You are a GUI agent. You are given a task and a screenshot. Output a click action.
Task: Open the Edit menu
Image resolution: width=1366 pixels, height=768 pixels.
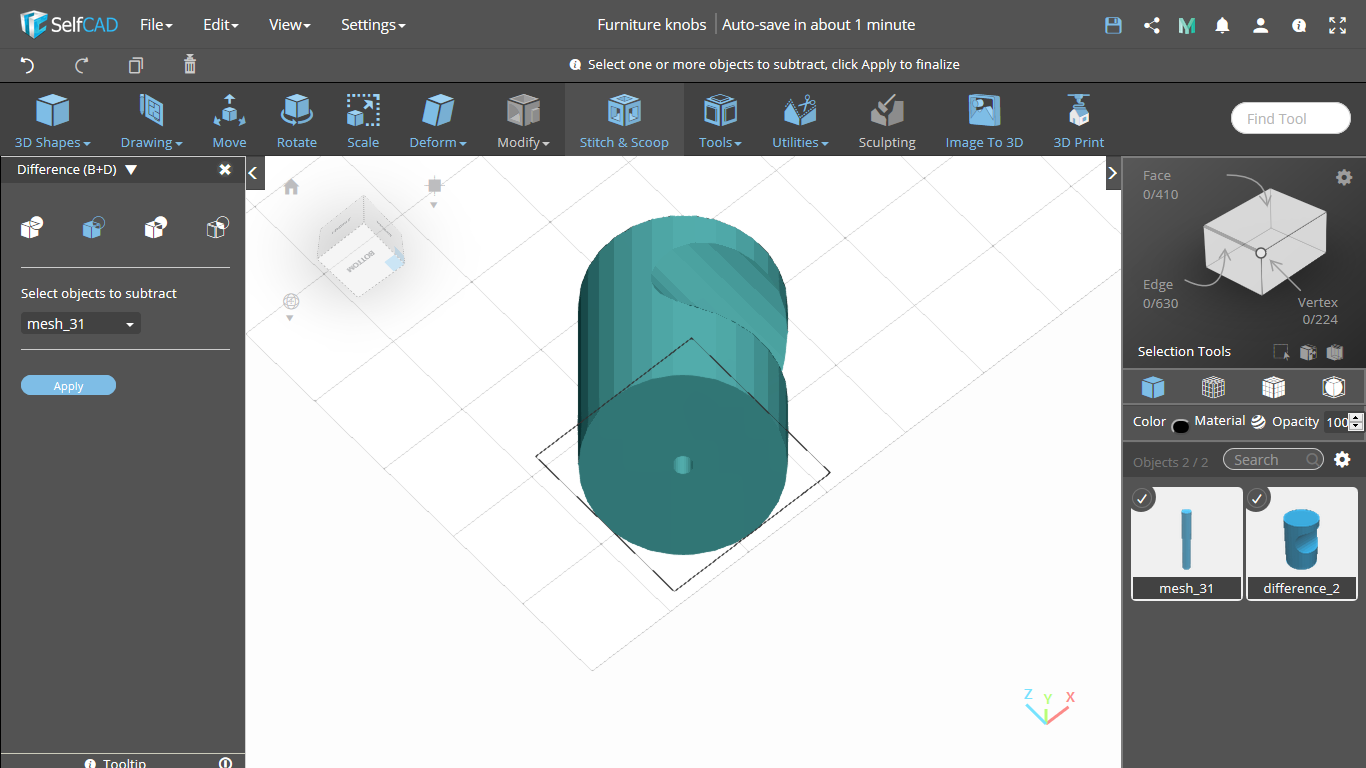point(220,25)
